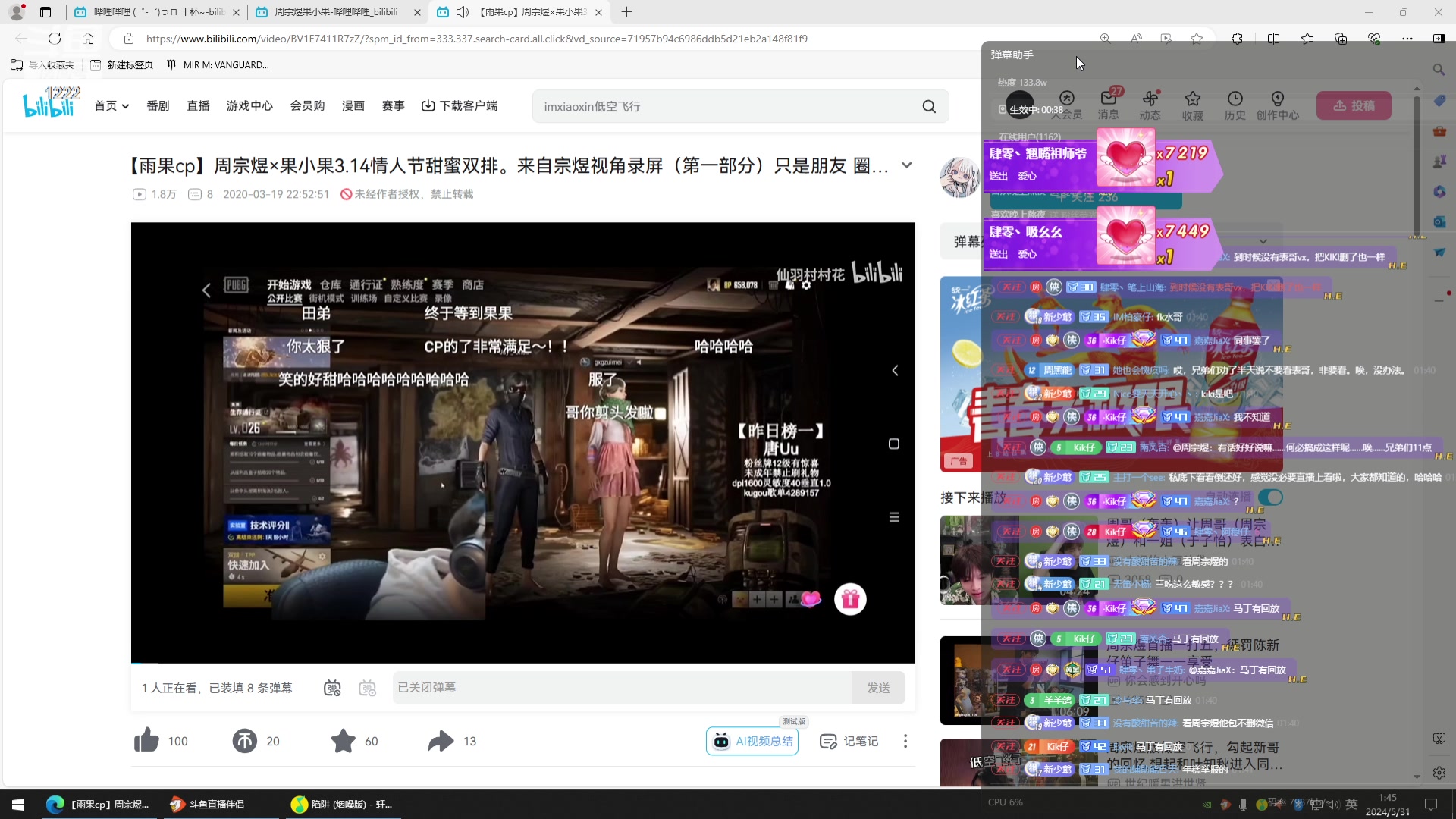The image size is (1456, 819).
Task: Like the video with thumbs-up icon
Action: click(146, 741)
